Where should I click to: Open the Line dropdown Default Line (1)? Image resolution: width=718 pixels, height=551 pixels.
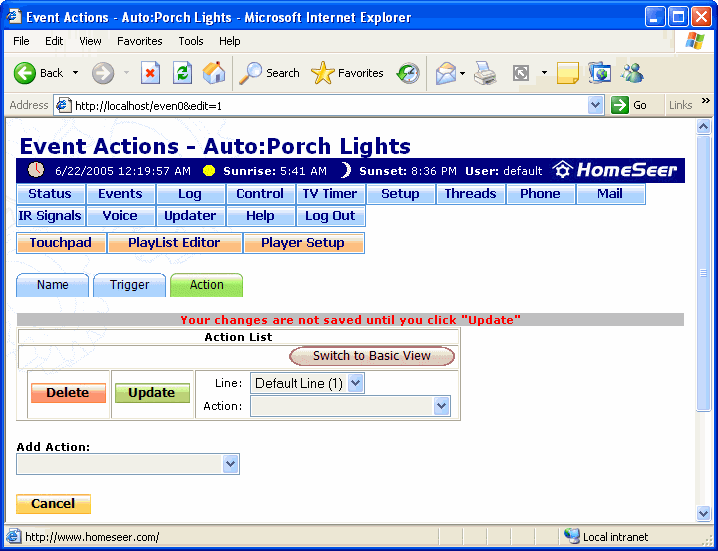307,383
